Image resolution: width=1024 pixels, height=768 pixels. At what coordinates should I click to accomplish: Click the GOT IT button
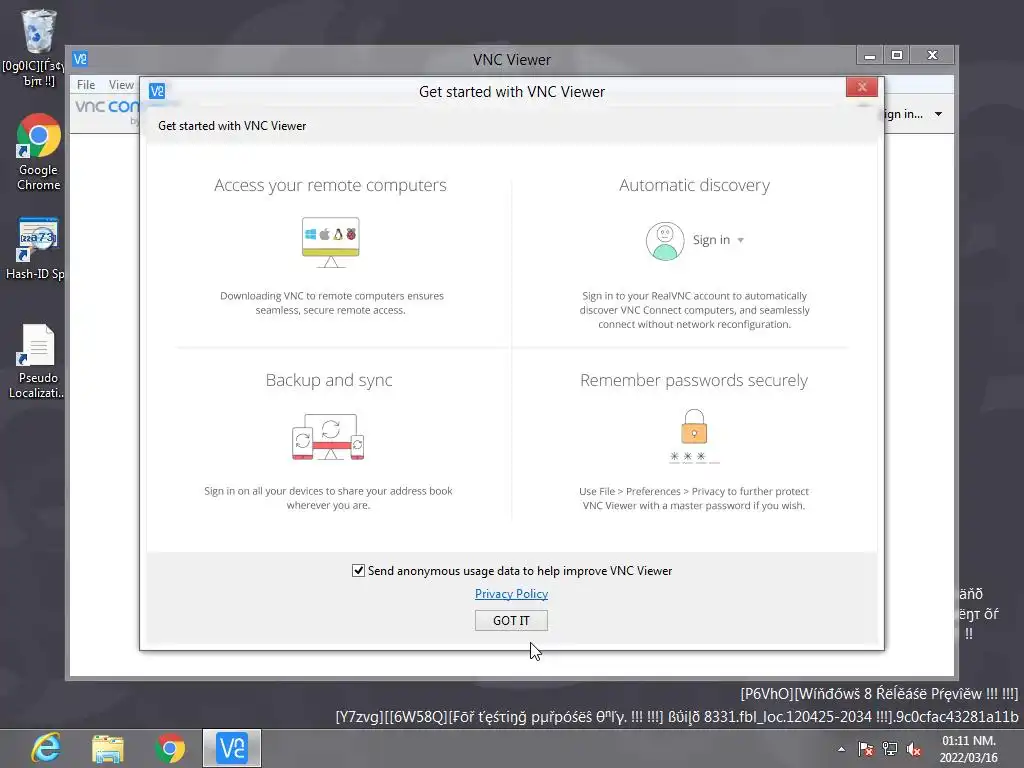pos(511,620)
